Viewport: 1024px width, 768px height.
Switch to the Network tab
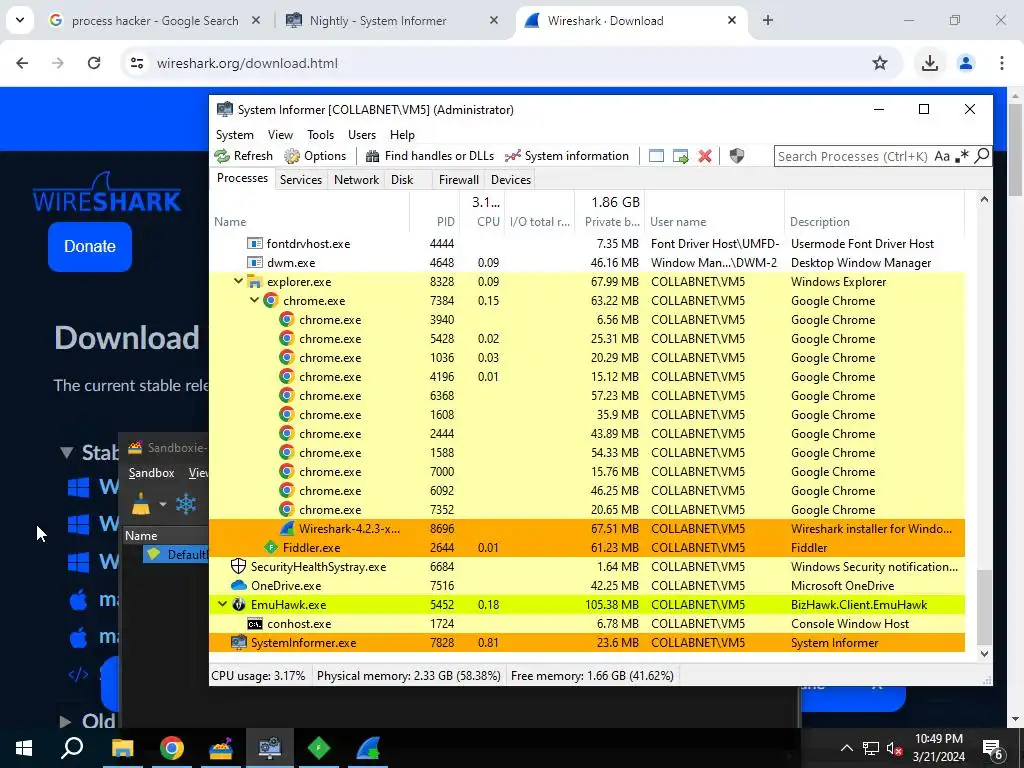(x=356, y=180)
